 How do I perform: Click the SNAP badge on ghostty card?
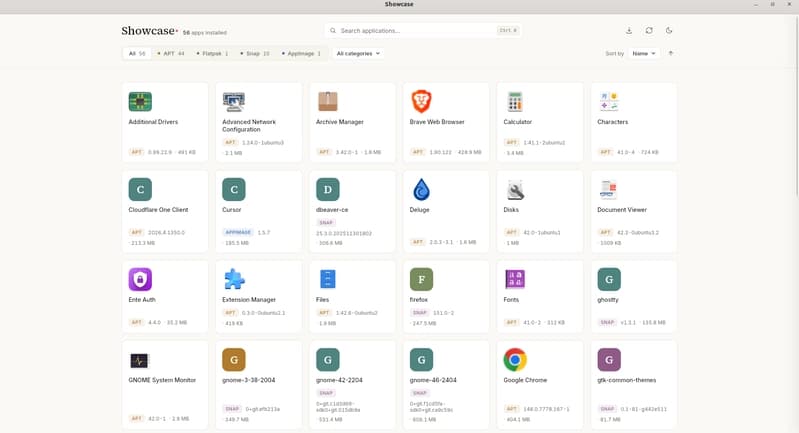pyautogui.click(x=607, y=322)
